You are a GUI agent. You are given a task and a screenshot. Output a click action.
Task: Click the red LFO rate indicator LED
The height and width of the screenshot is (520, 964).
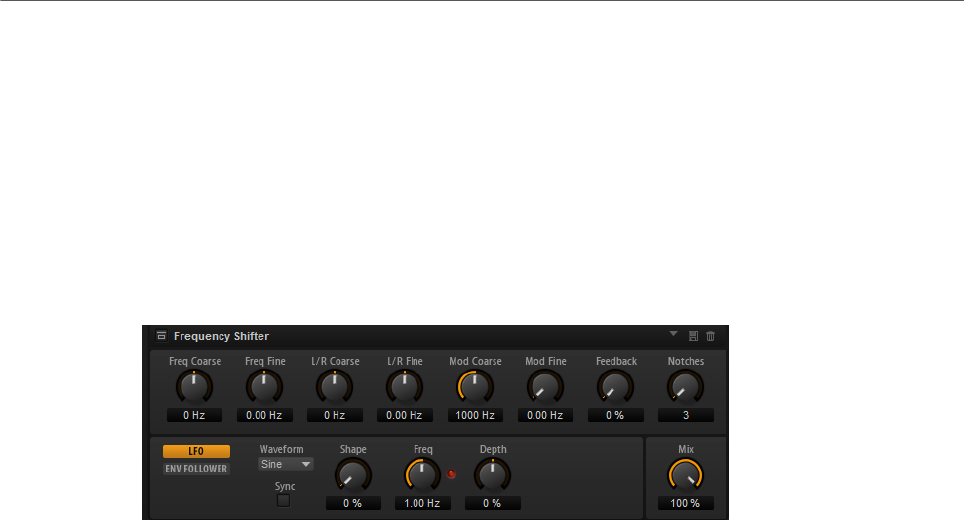click(451, 474)
